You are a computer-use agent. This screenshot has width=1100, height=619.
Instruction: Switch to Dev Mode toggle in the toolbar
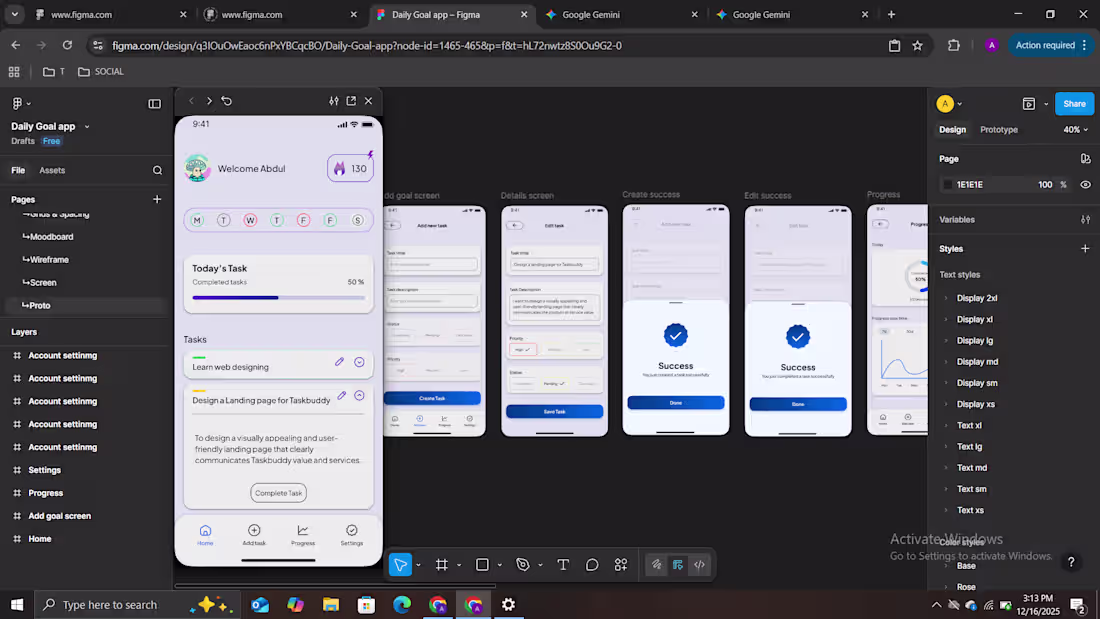click(699, 565)
